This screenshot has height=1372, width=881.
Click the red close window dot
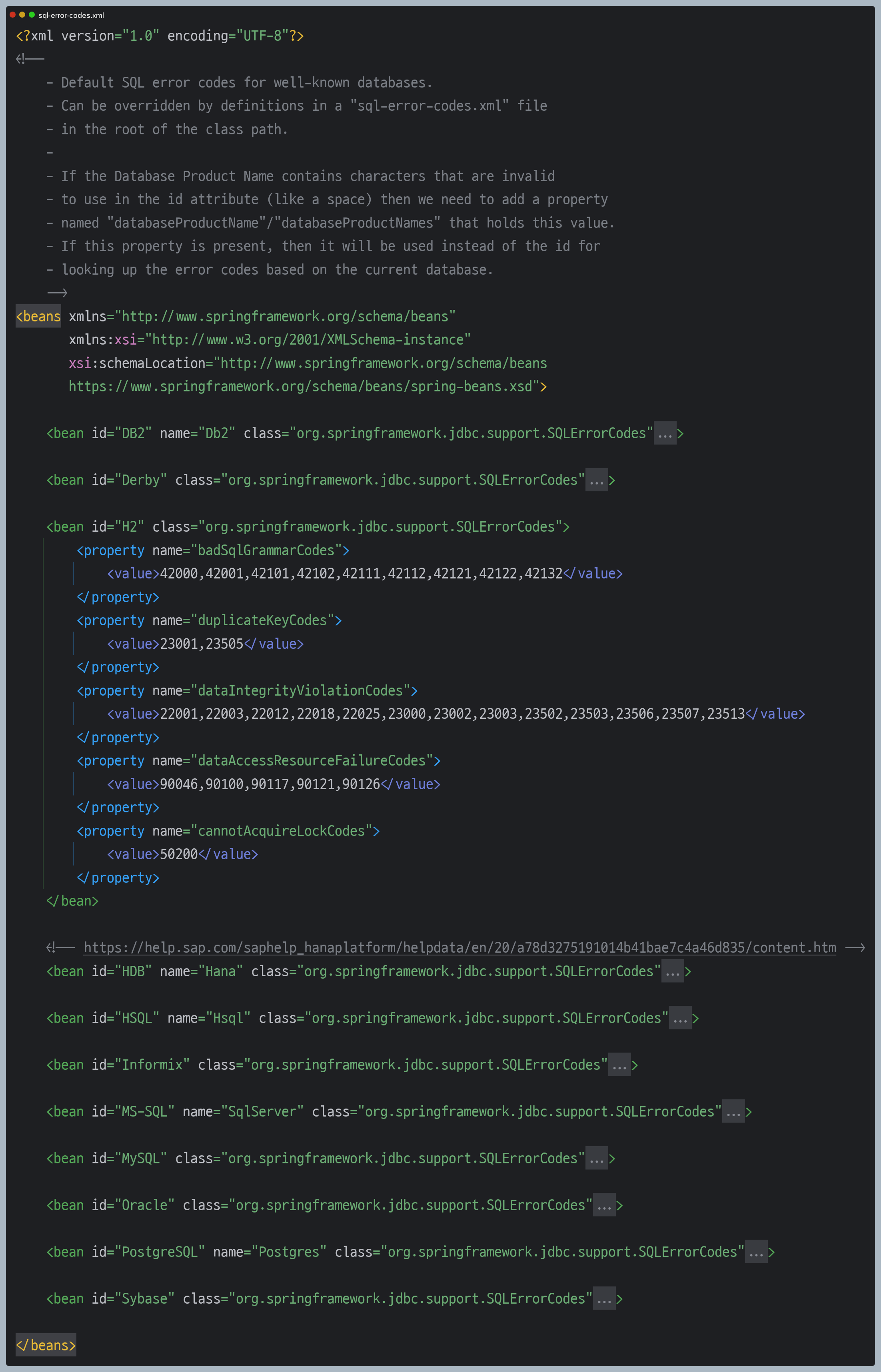click(12, 15)
